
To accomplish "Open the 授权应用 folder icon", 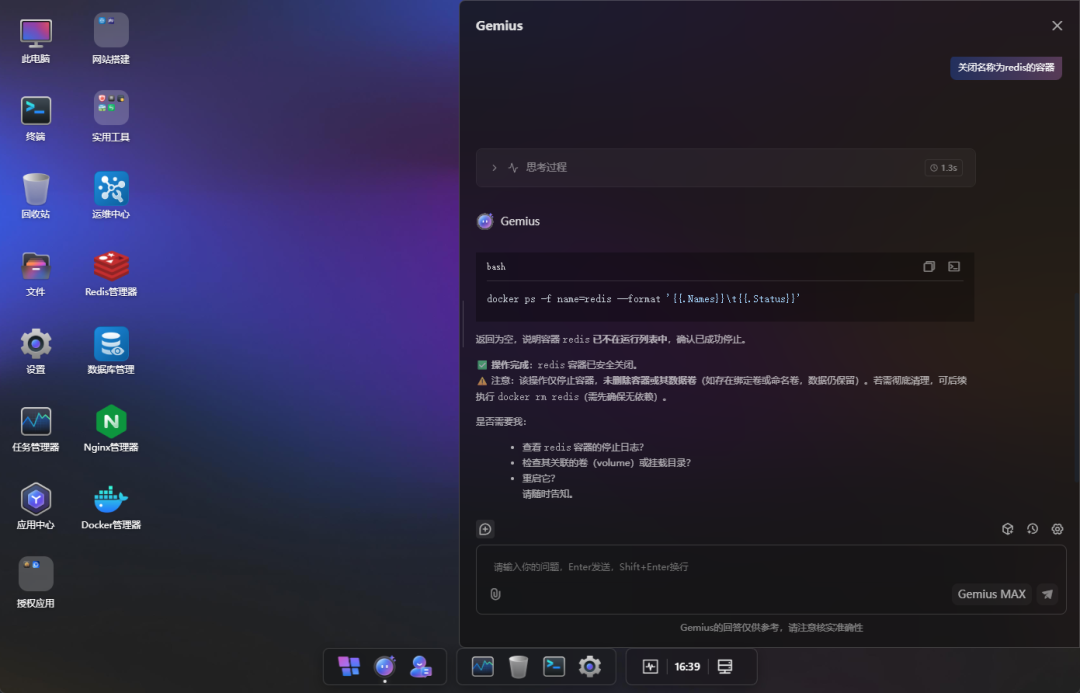I will pyautogui.click(x=36, y=583).
